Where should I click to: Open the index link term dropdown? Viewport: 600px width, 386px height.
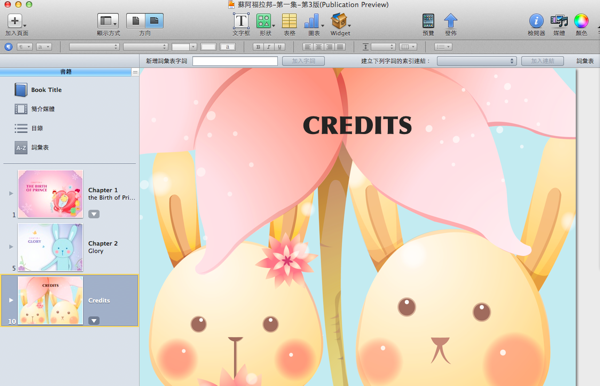pyautogui.click(x=477, y=61)
